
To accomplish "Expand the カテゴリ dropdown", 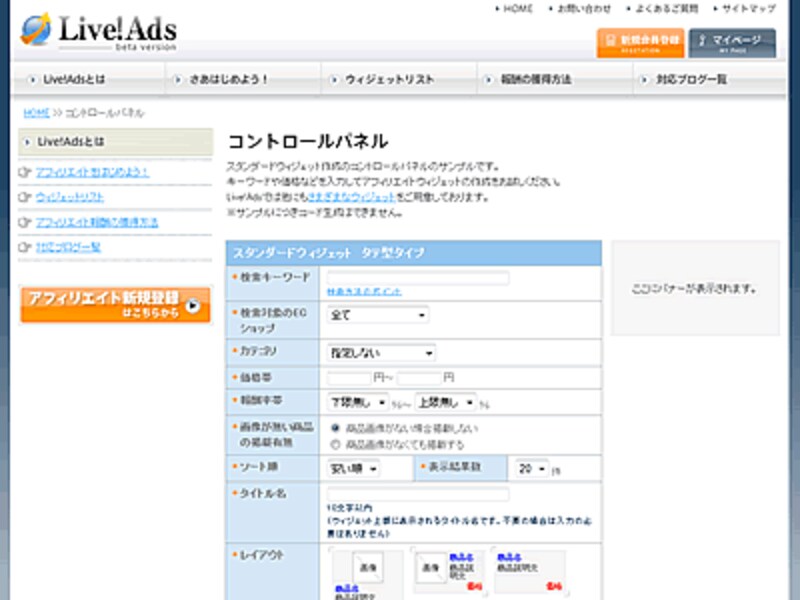I will click(x=381, y=353).
